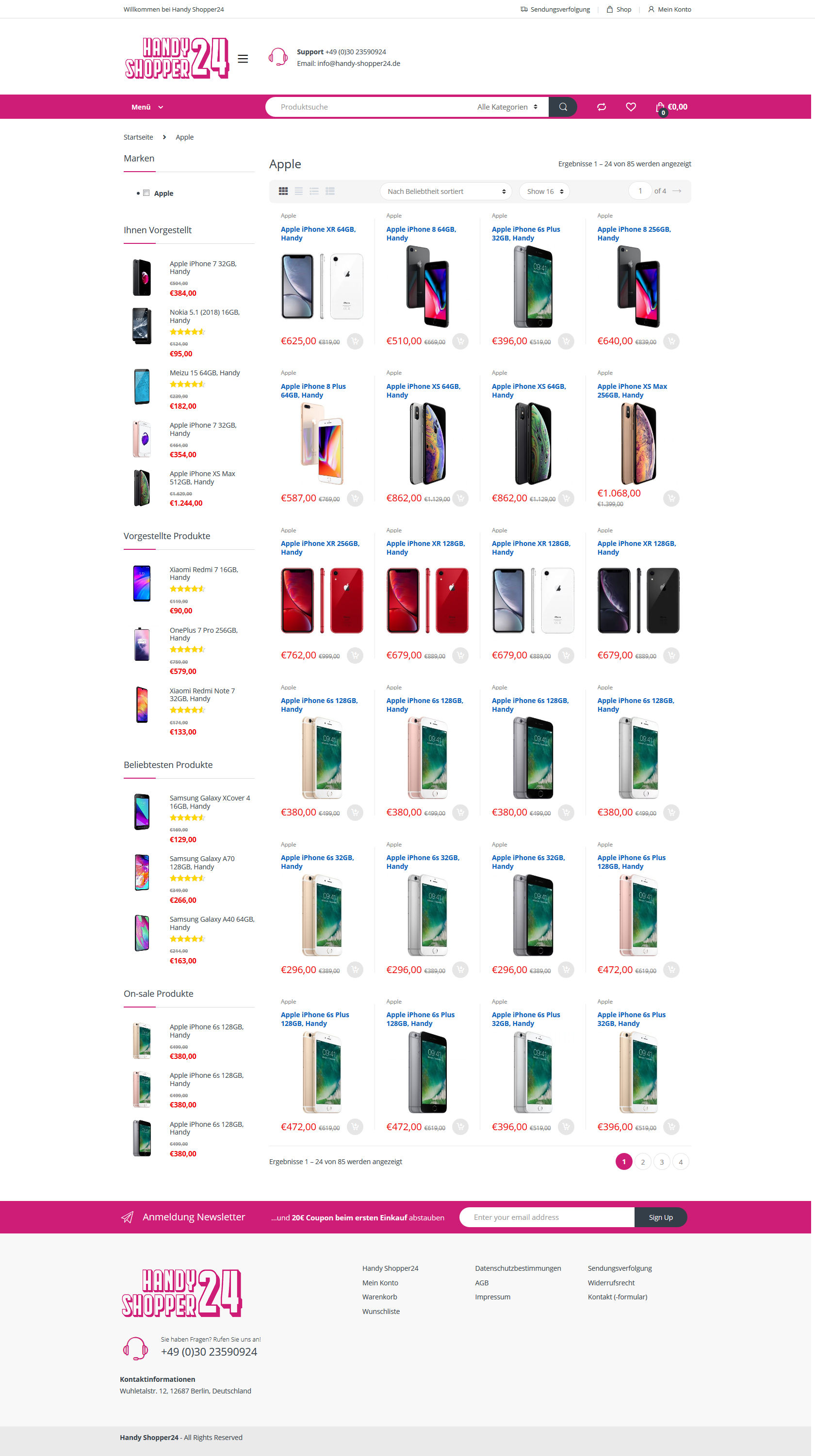815x1456 pixels.
Task: Open the Alle Kategorien dropdown
Action: 507,107
